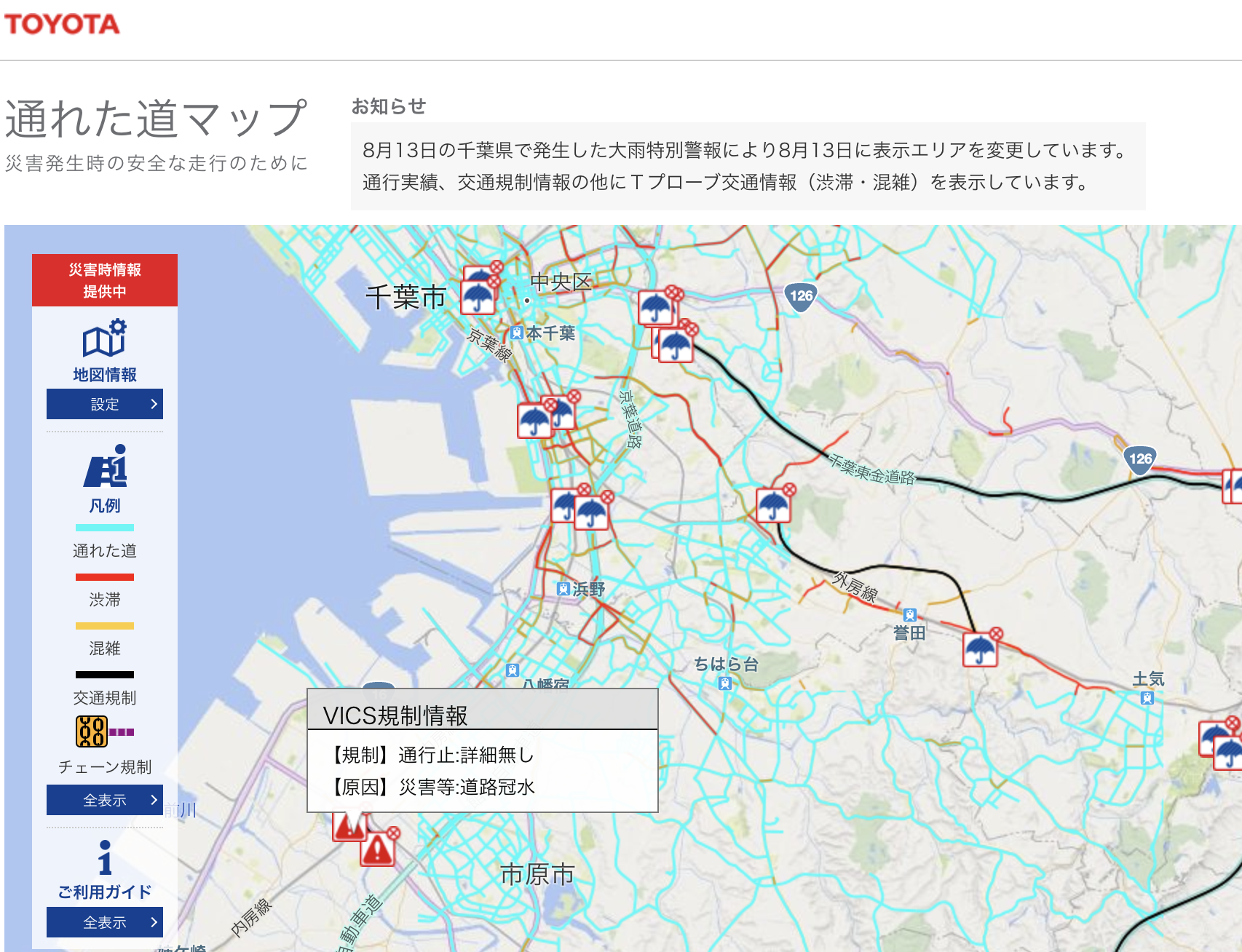The height and width of the screenshot is (952, 1242).
Task: Click the チェーン規制 chain icon
Action: pos(92,731)
